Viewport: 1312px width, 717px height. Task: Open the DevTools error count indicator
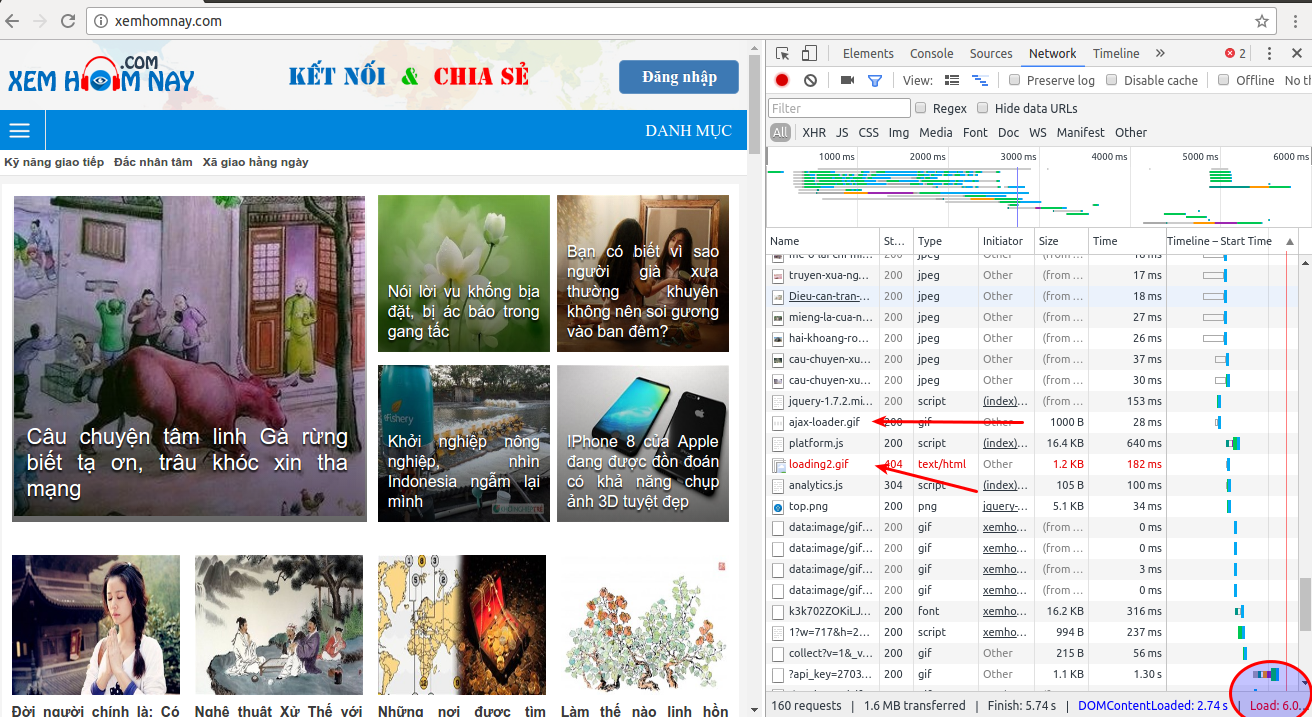click(x=1236, y=54)
